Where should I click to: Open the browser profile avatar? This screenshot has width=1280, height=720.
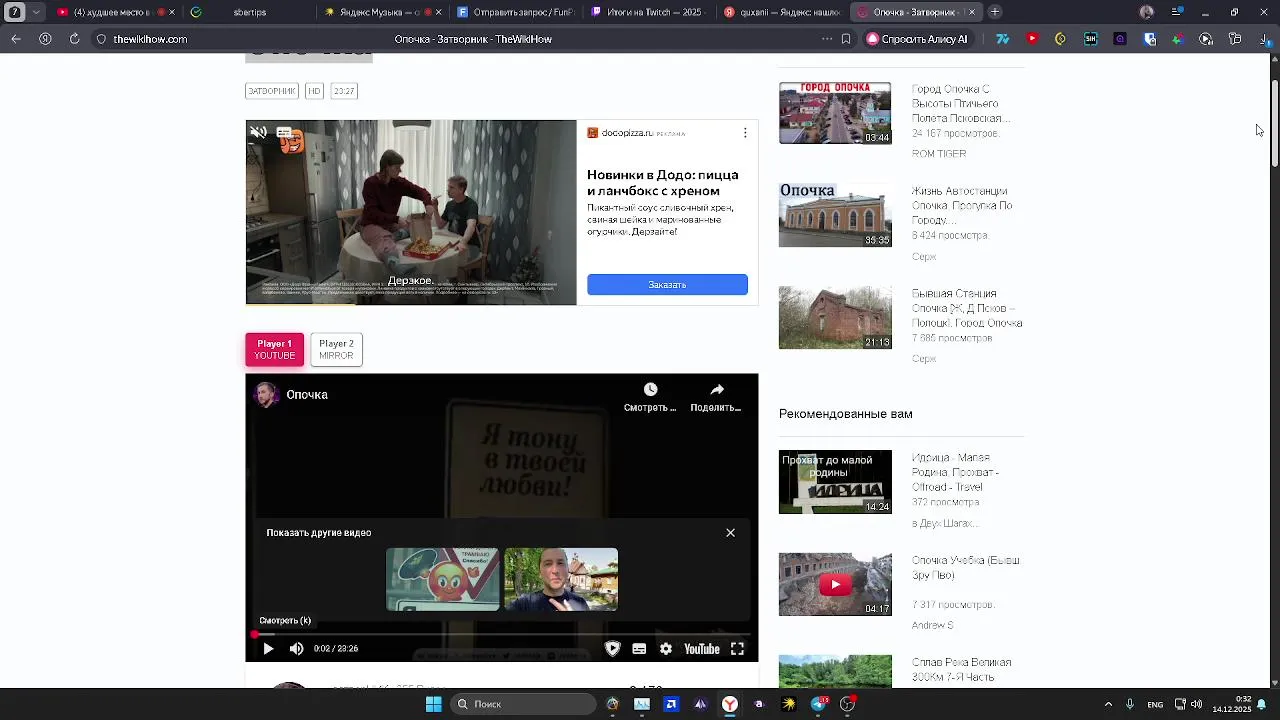(x=1147, y=12)
